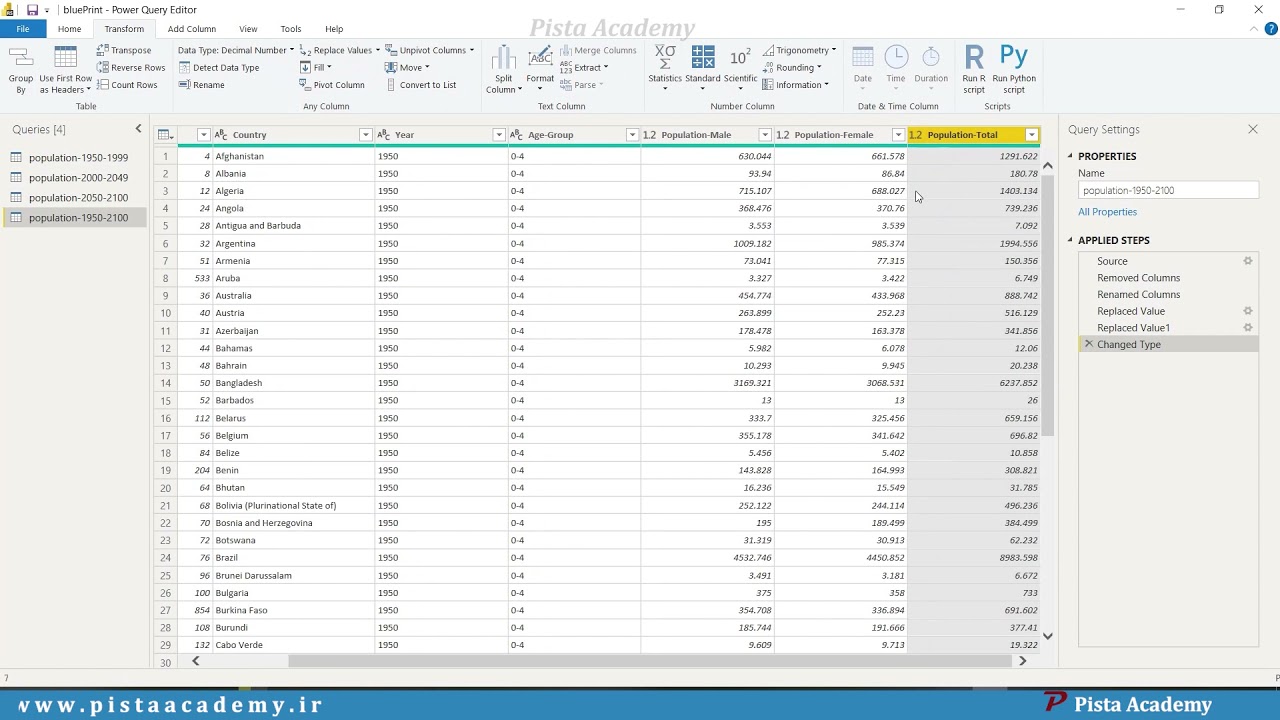Switch to the Tools tab

pos(291,29)
